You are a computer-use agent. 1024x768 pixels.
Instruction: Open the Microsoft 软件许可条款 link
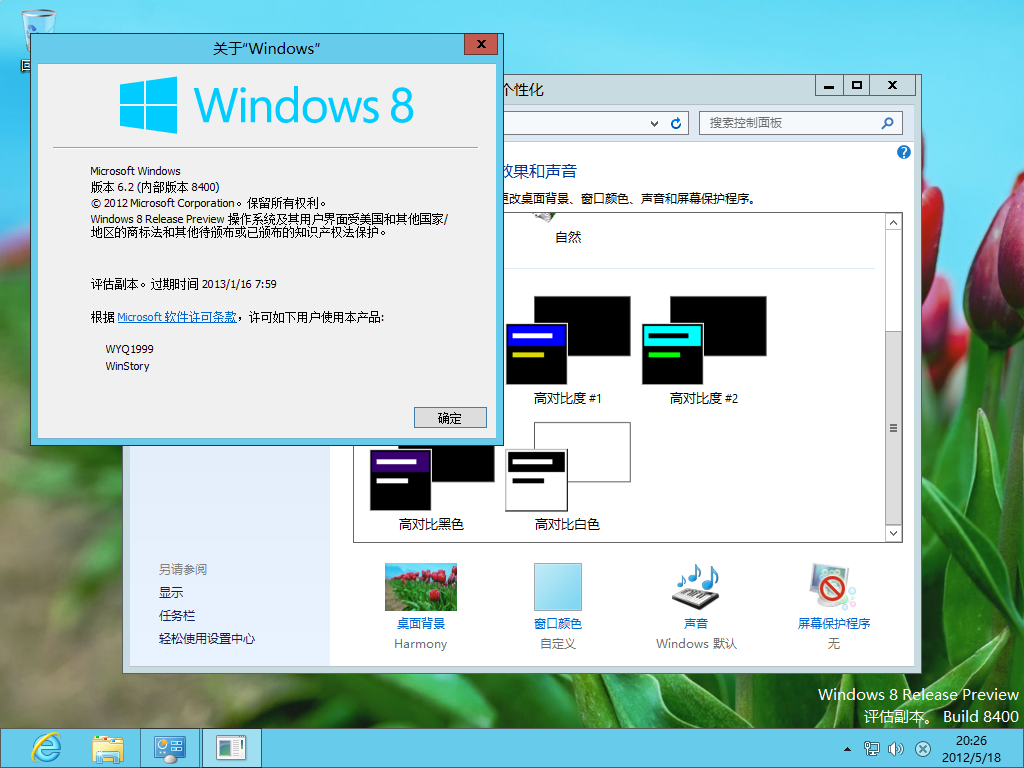(177, 317)
